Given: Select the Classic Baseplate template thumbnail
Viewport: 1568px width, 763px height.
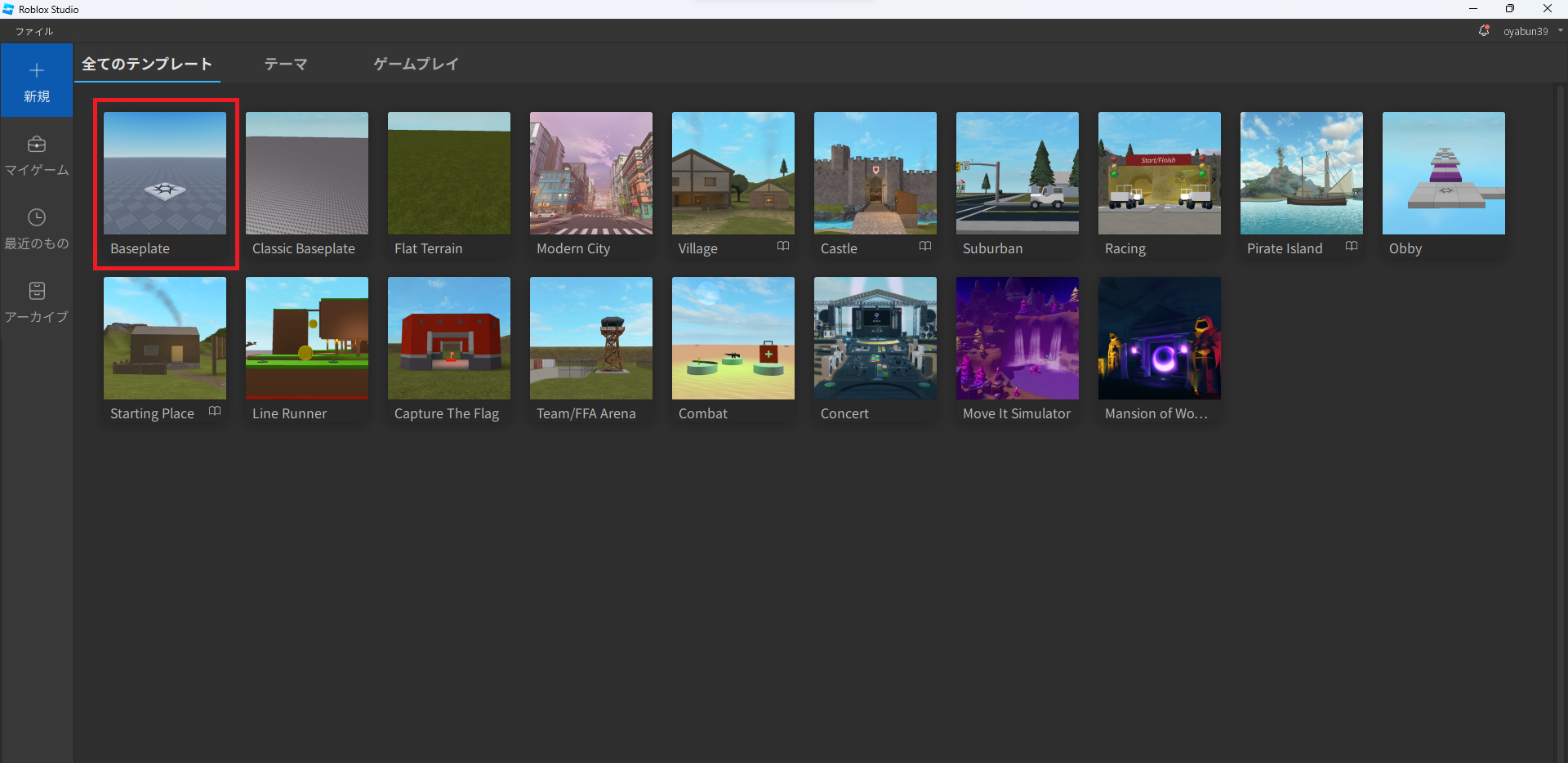Looking at the screenshot, I should tap(307, 173).
